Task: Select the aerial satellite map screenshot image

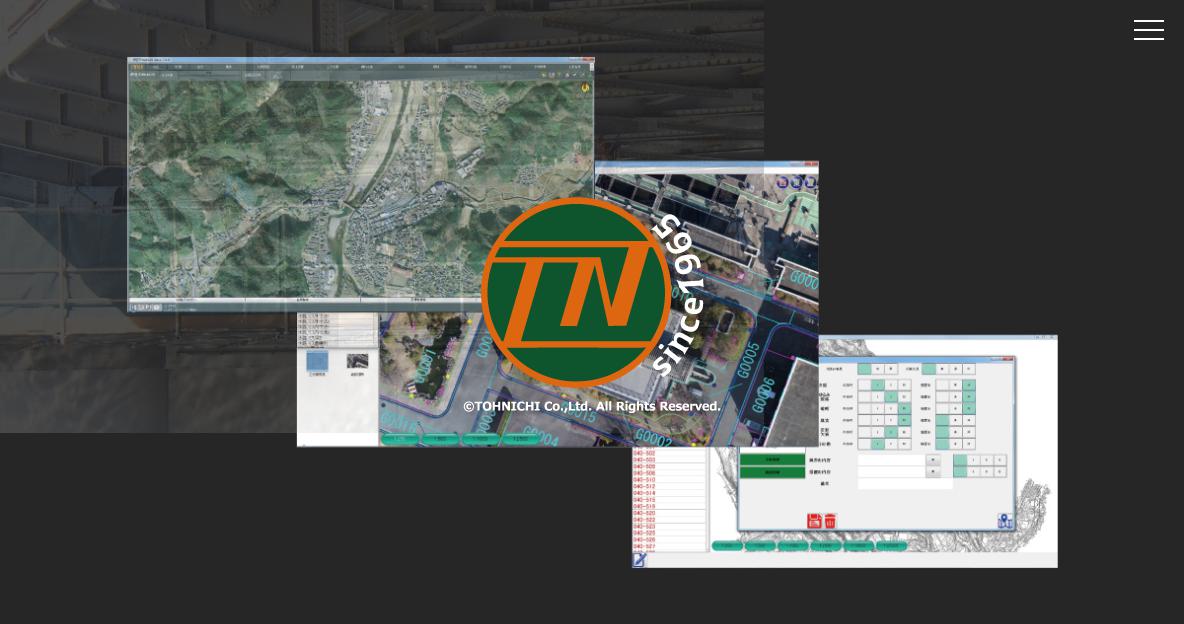Action: (x=361, y=185)
